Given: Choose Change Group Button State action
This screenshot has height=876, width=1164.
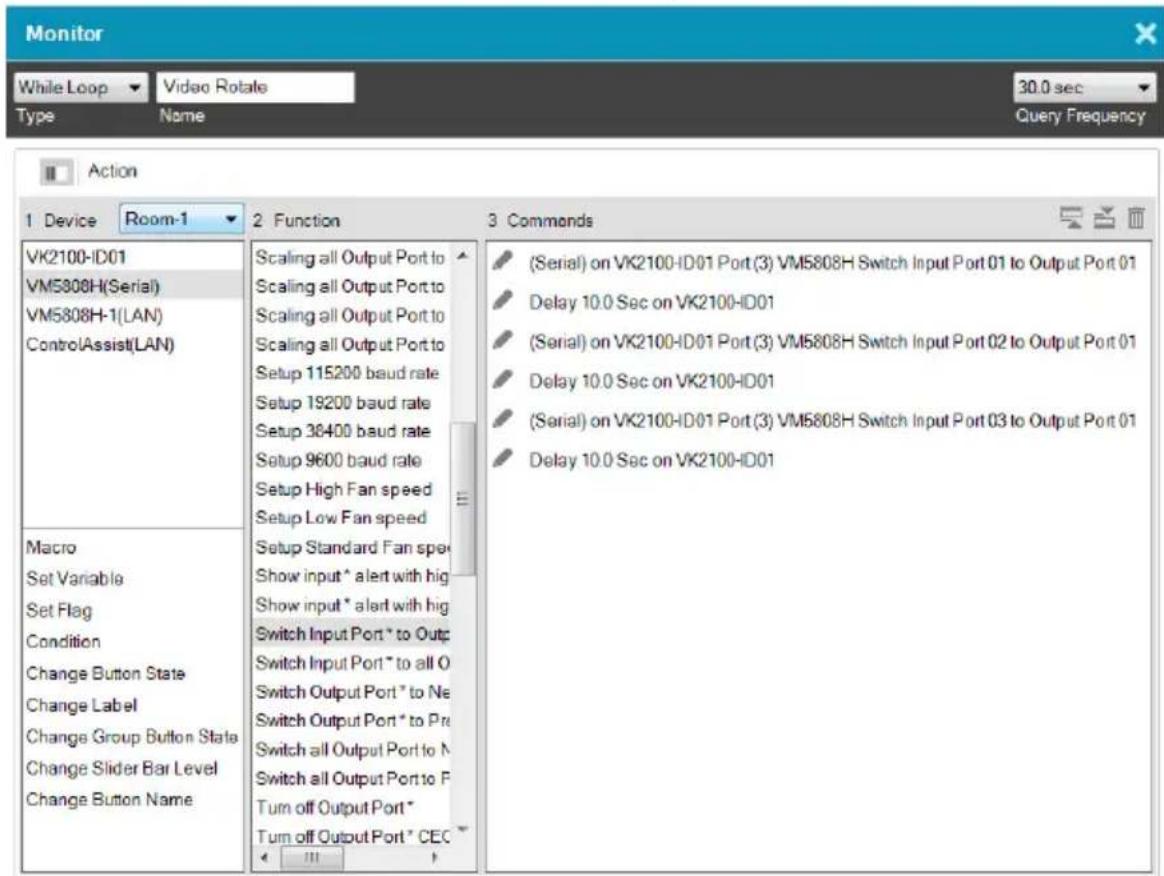Looking at the screenshot, I should click(132, 736).
